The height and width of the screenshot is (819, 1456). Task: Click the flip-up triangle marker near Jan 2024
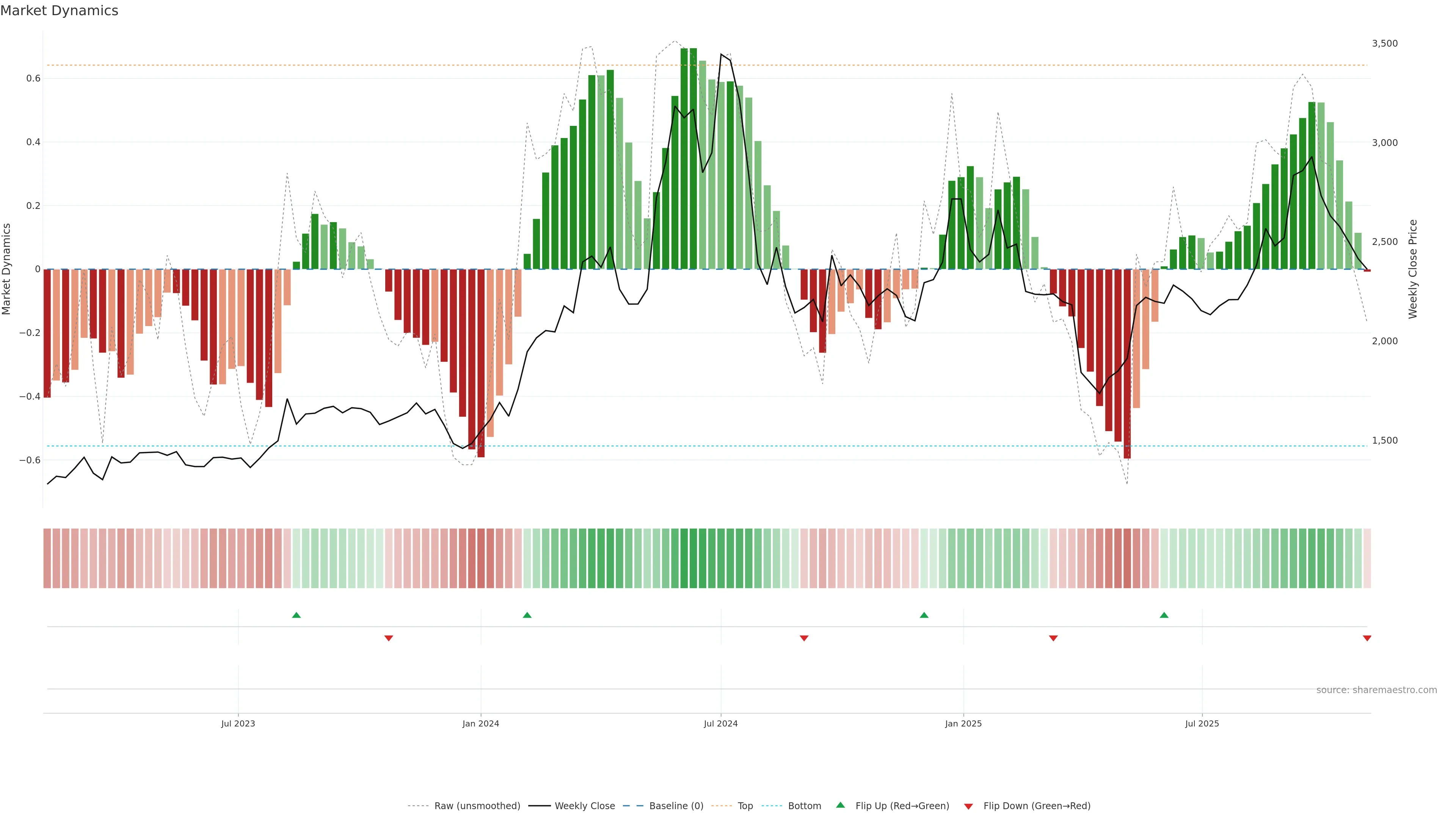527,615
